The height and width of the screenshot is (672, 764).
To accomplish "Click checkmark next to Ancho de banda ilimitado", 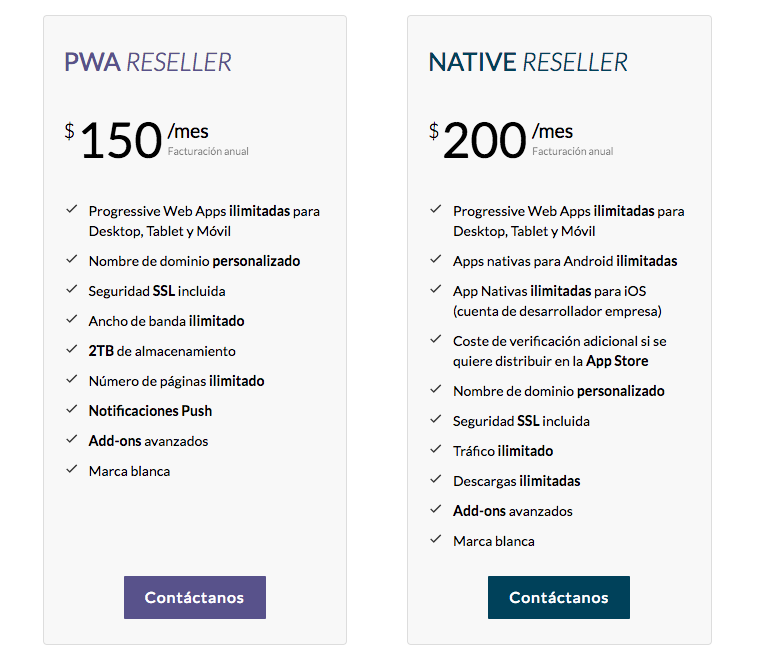I will [x=72, y=319].
